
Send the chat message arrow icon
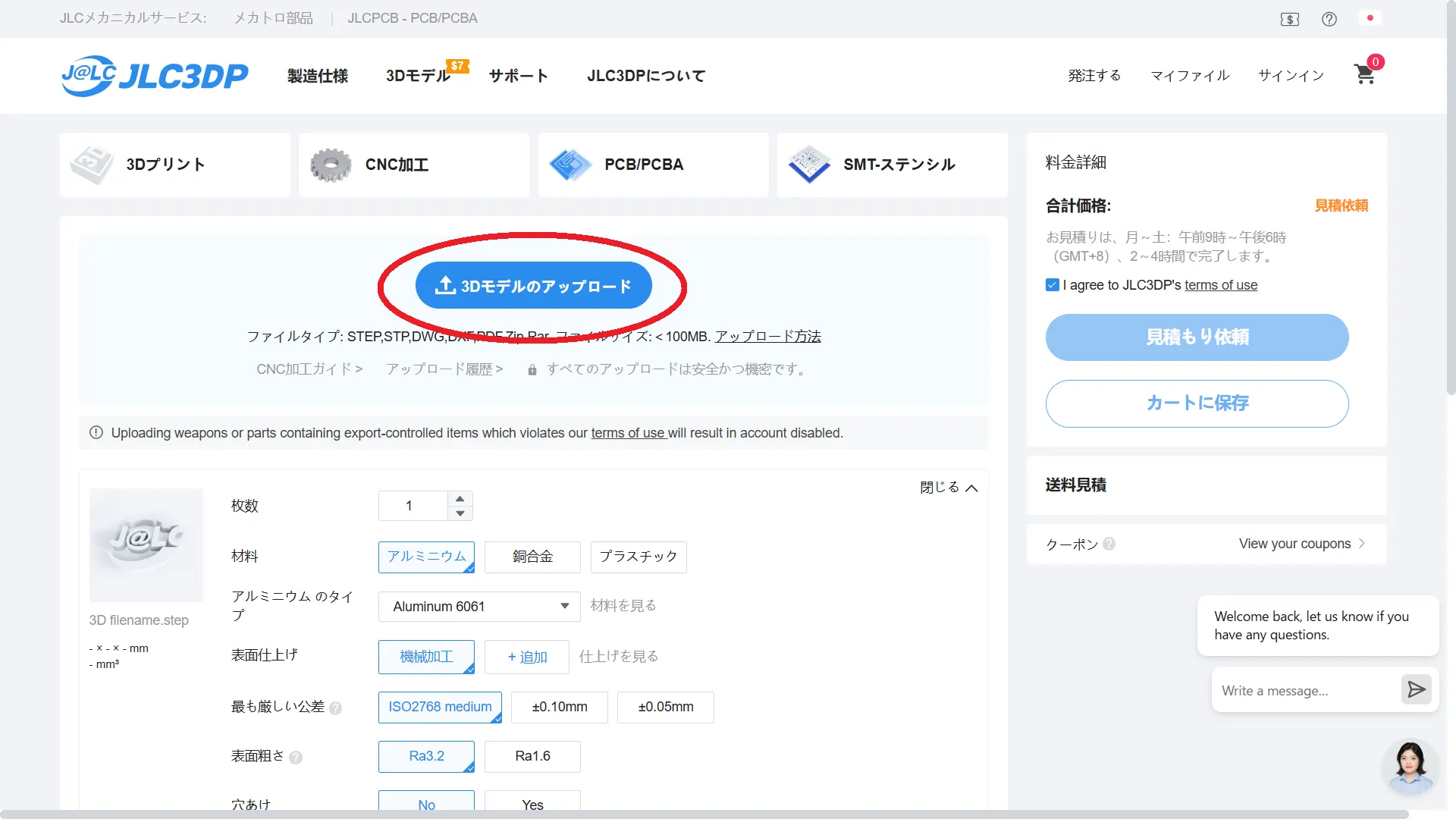(x=1416, y=689)
